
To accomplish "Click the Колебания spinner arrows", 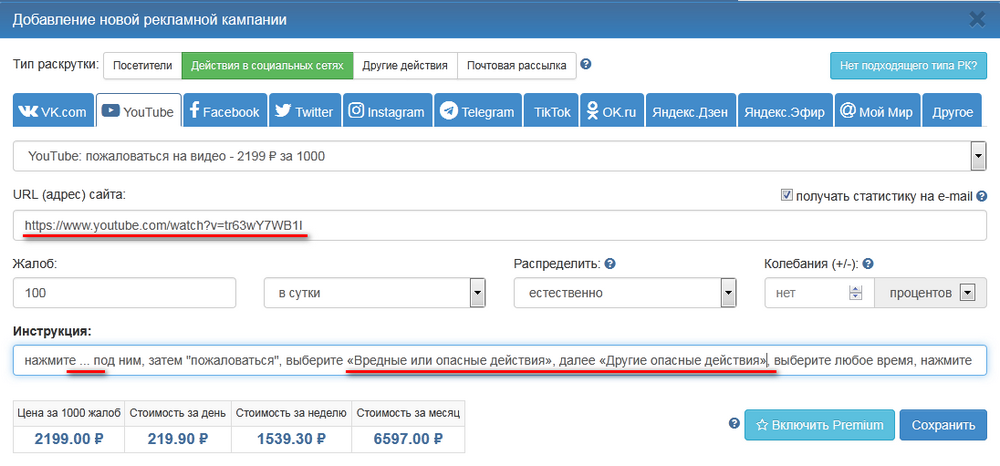I will pyautogui.click(x=855, y=293).
